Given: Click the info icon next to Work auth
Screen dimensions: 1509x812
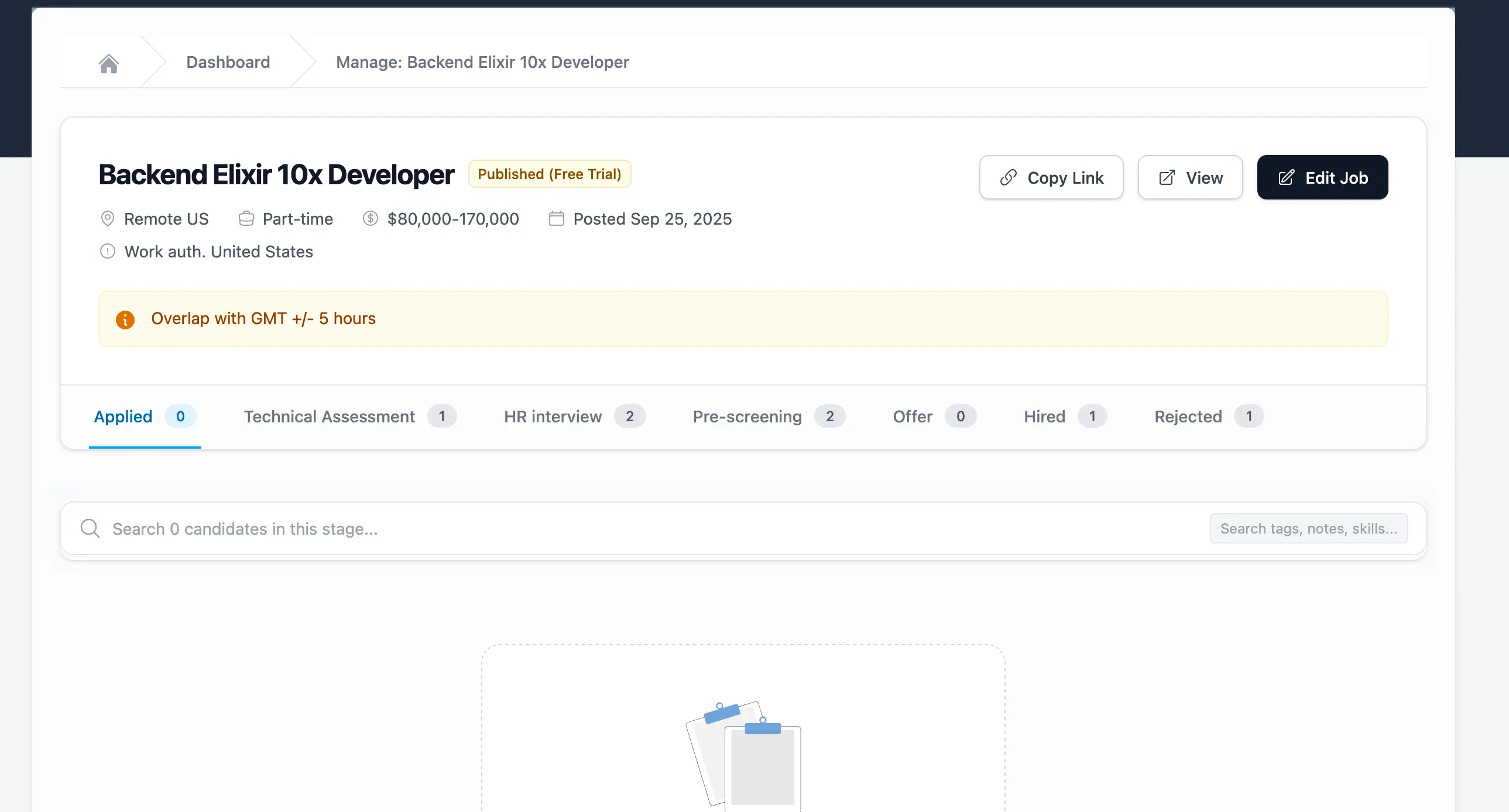Looking at the screenshot, I should pos(108,251).
